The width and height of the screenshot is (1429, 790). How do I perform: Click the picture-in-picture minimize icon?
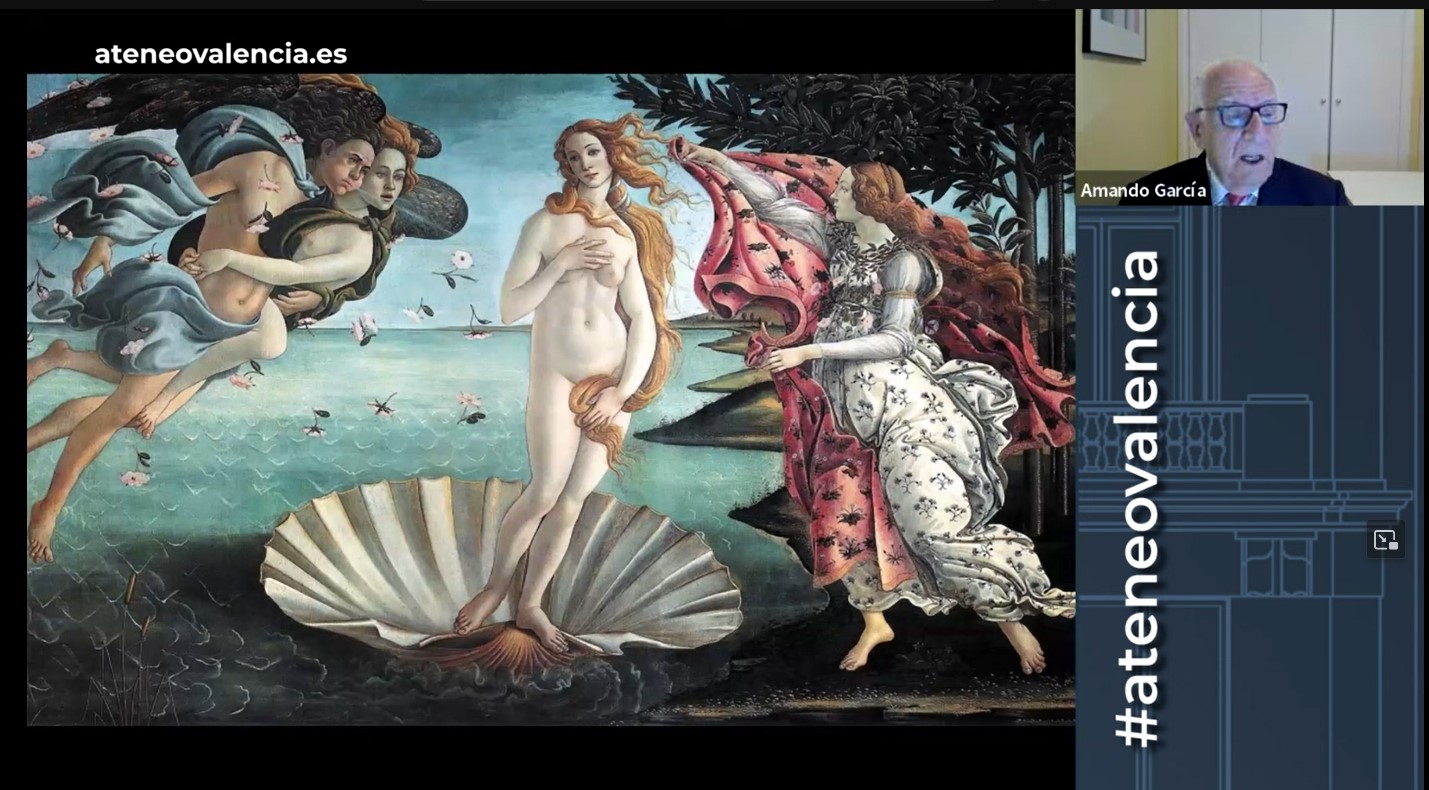coord(1385,540)
